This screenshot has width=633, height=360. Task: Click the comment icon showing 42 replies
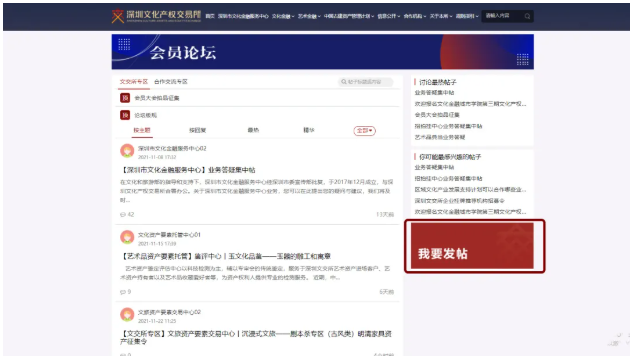[x=123, y=214]
